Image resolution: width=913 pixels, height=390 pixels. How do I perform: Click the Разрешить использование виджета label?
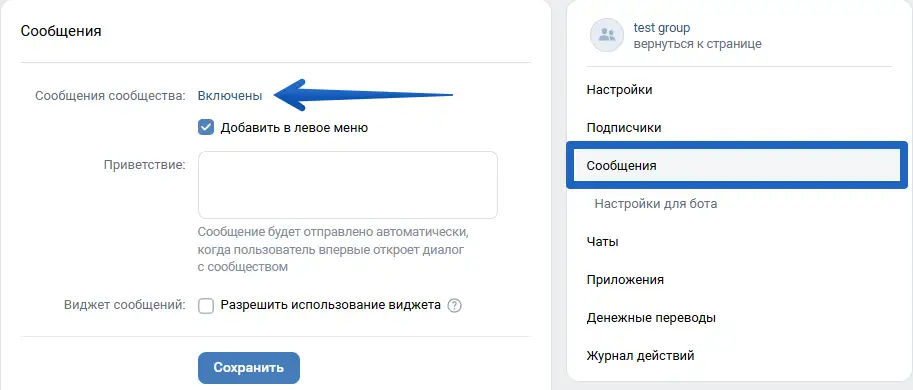click(331, 306)
